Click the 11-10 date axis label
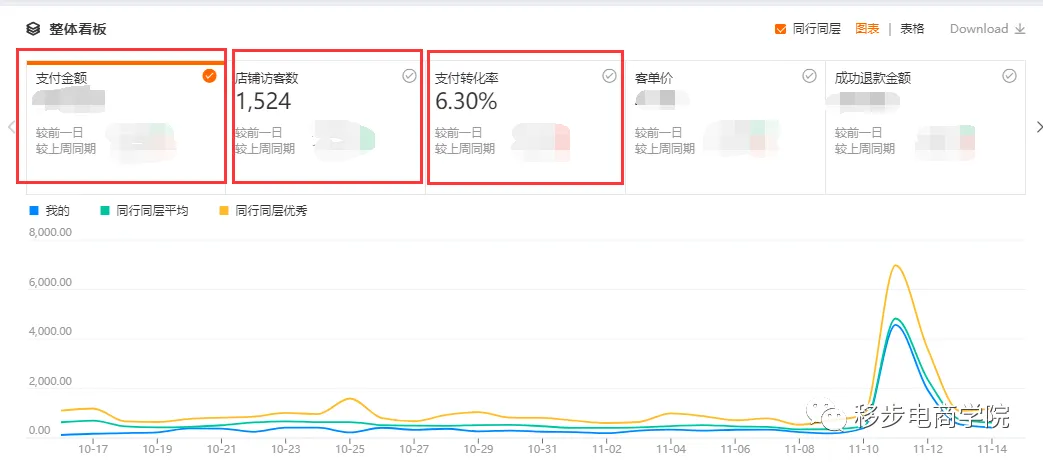The image size is (1043, 462). 863,449
